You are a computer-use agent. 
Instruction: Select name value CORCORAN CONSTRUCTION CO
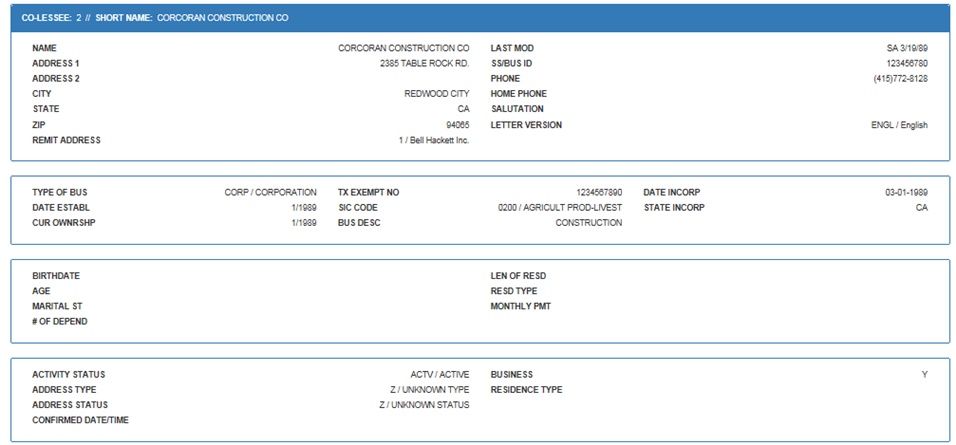pos(404,48)
